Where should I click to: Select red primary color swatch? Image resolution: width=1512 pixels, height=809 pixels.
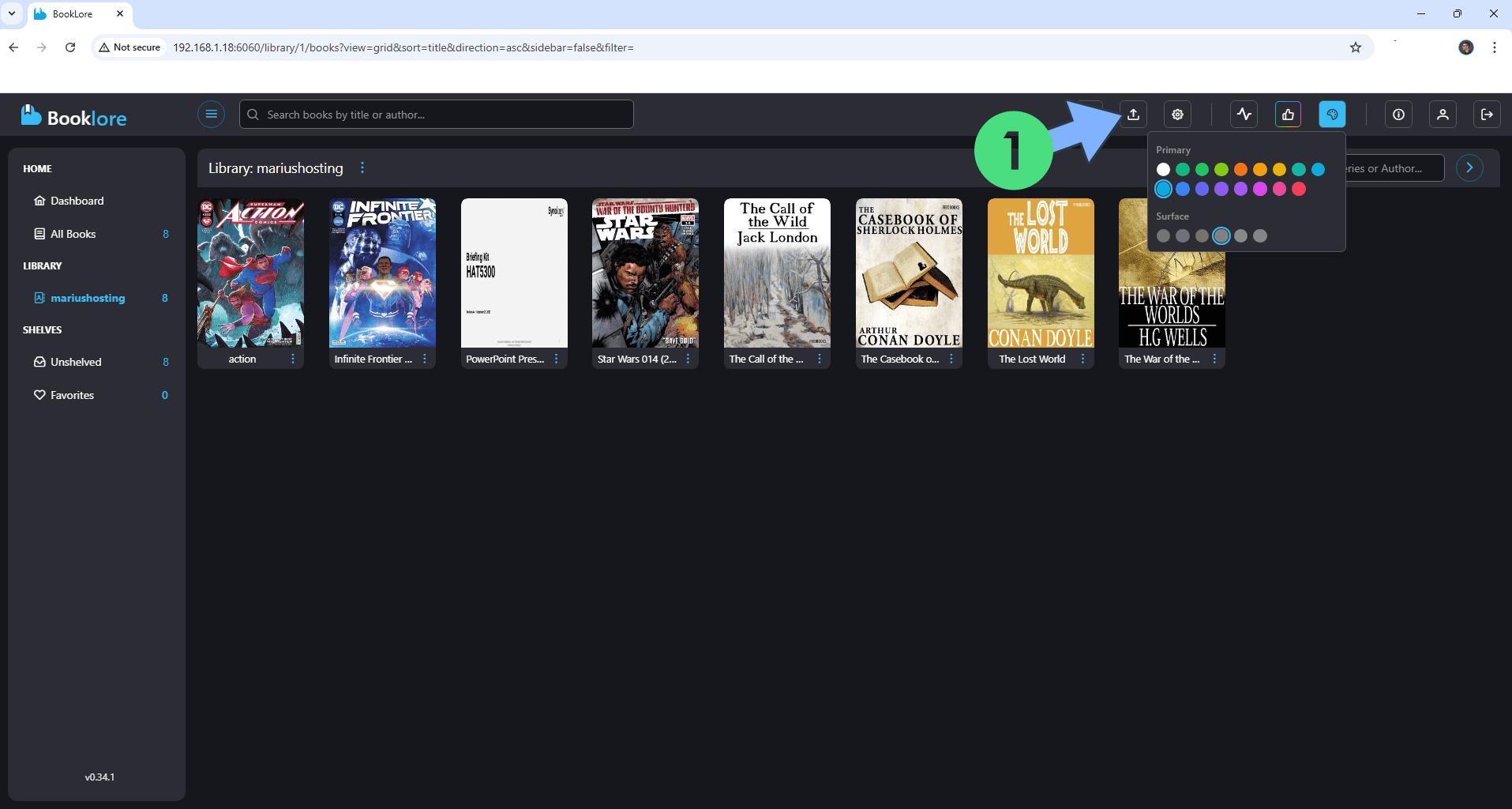(1299, 189)
